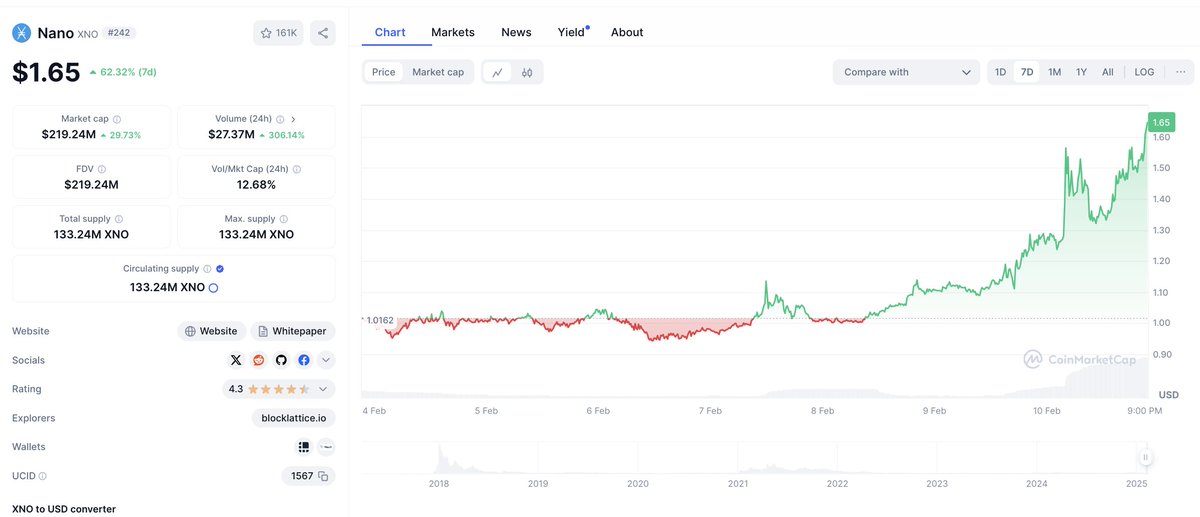This screenshot has height=517, width=1200.
Task: Expand the rating dropdown chevron
Action: click(323, 389)
